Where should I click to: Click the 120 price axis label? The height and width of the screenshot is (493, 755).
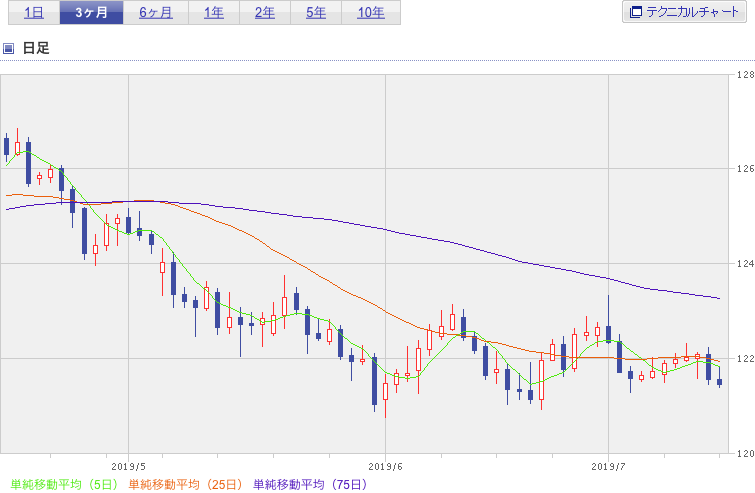(745, 453)
